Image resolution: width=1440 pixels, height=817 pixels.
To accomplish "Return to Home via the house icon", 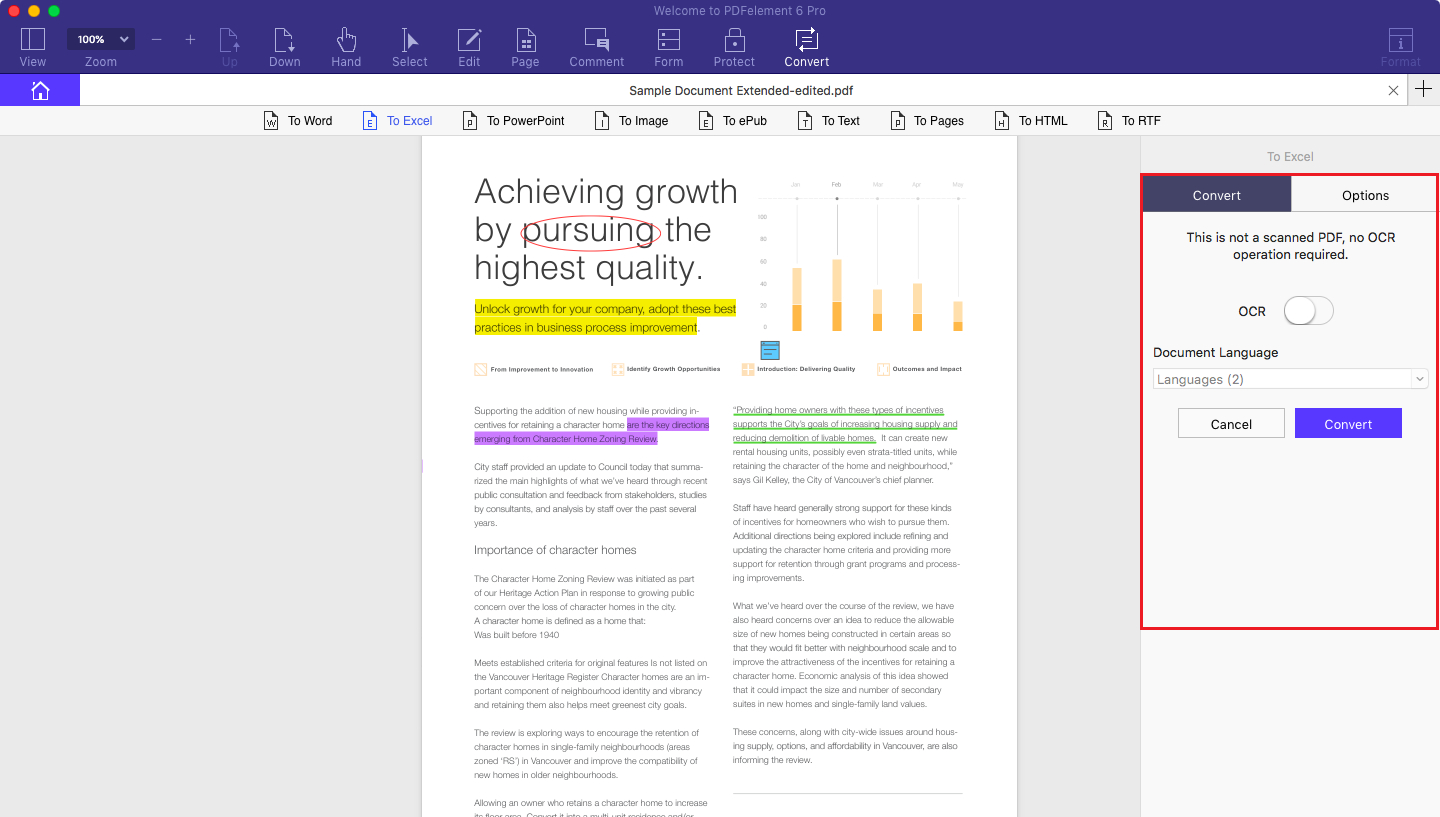I will (39, 90).
